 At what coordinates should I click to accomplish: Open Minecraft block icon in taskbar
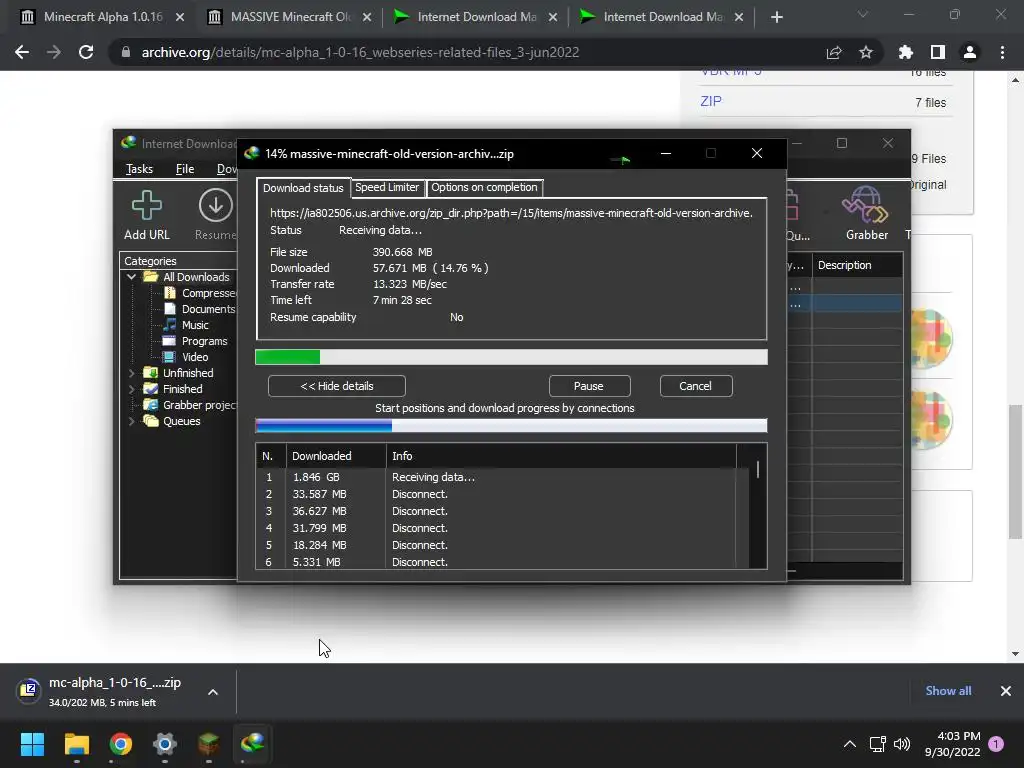click(208, 744)
